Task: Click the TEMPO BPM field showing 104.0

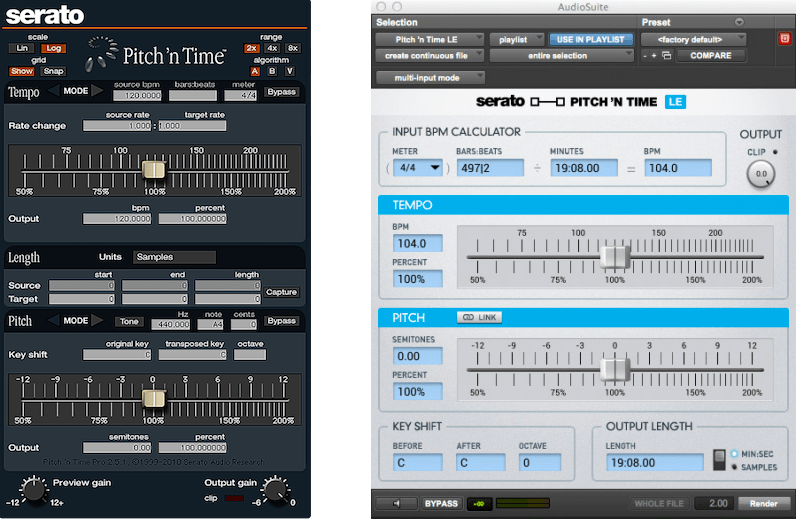Action: (x=417, y=243)
